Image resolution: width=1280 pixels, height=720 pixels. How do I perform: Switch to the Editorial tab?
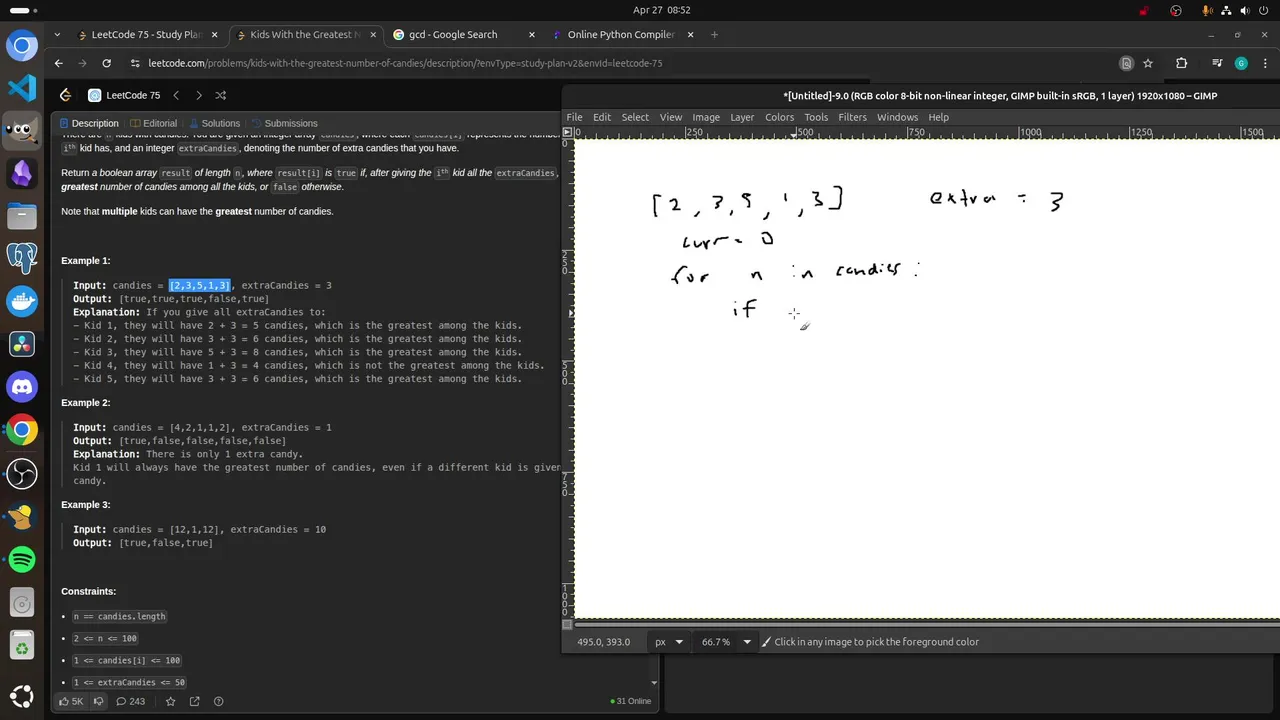pyautogui.click(x=153, y=123)
